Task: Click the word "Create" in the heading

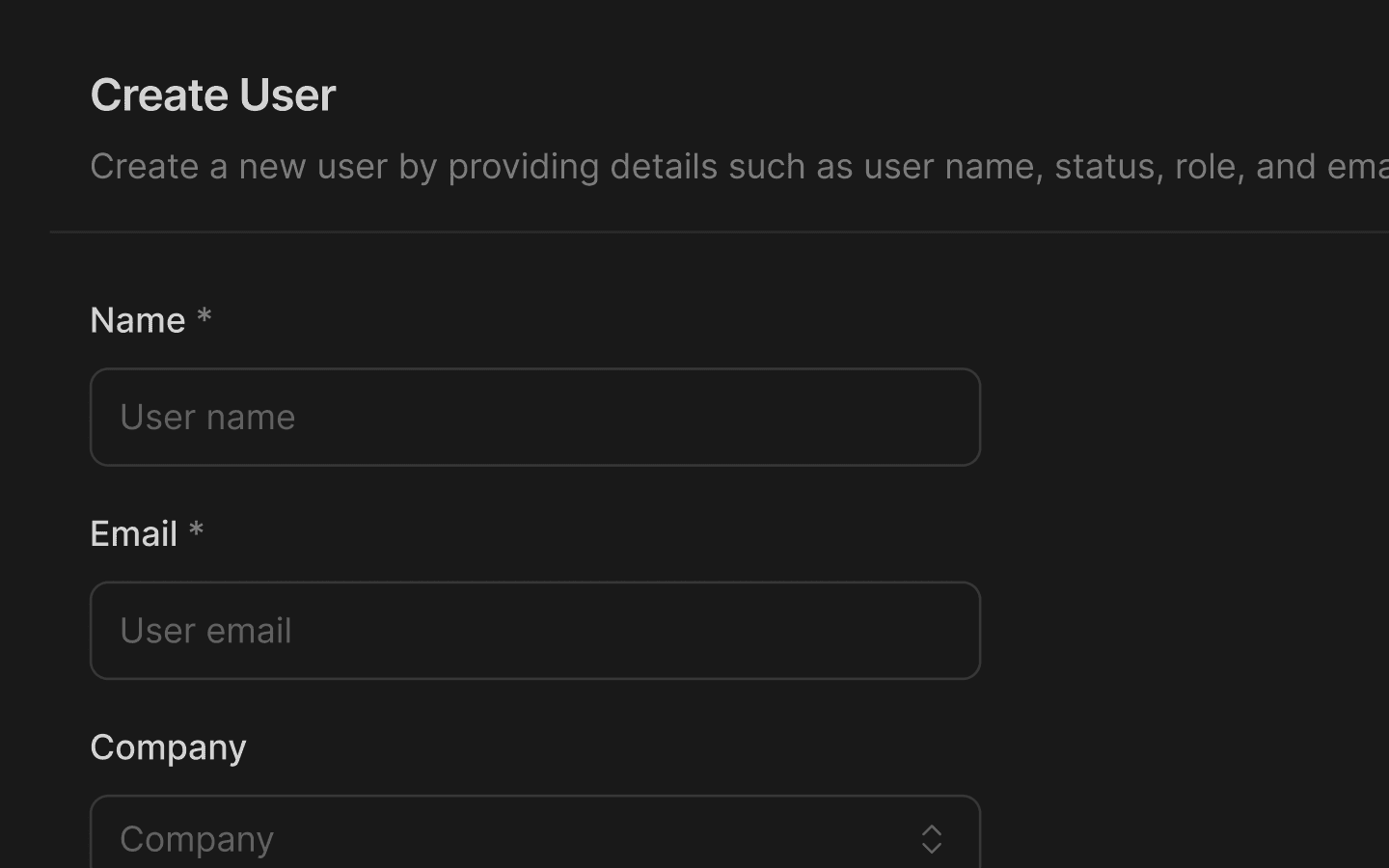Action: [158, 95]
